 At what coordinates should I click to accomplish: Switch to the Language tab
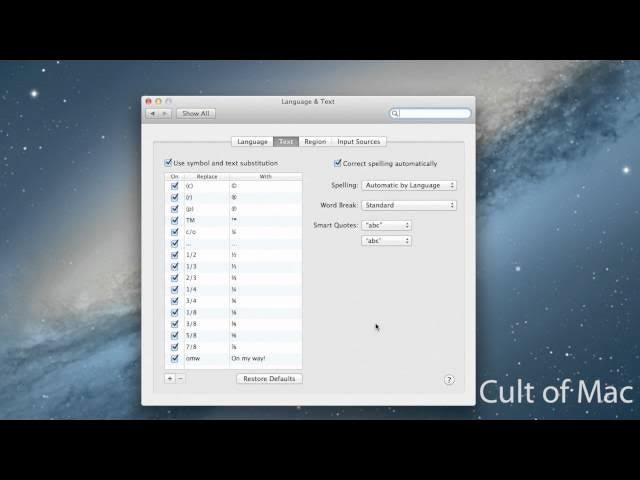[x=252, y=142]
